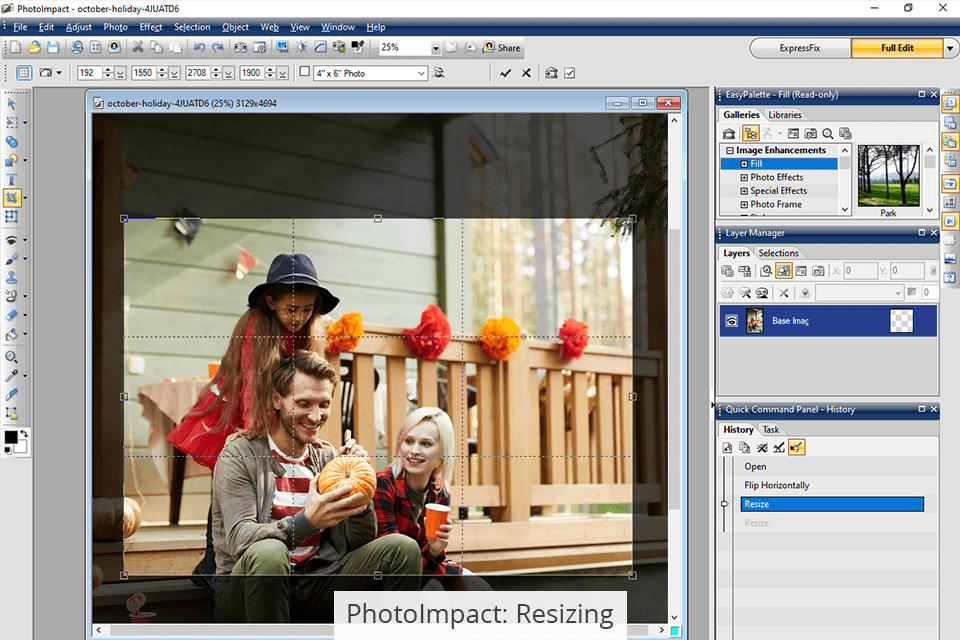Open the File menu
The image size is (960, 640).
coord(20,27)
